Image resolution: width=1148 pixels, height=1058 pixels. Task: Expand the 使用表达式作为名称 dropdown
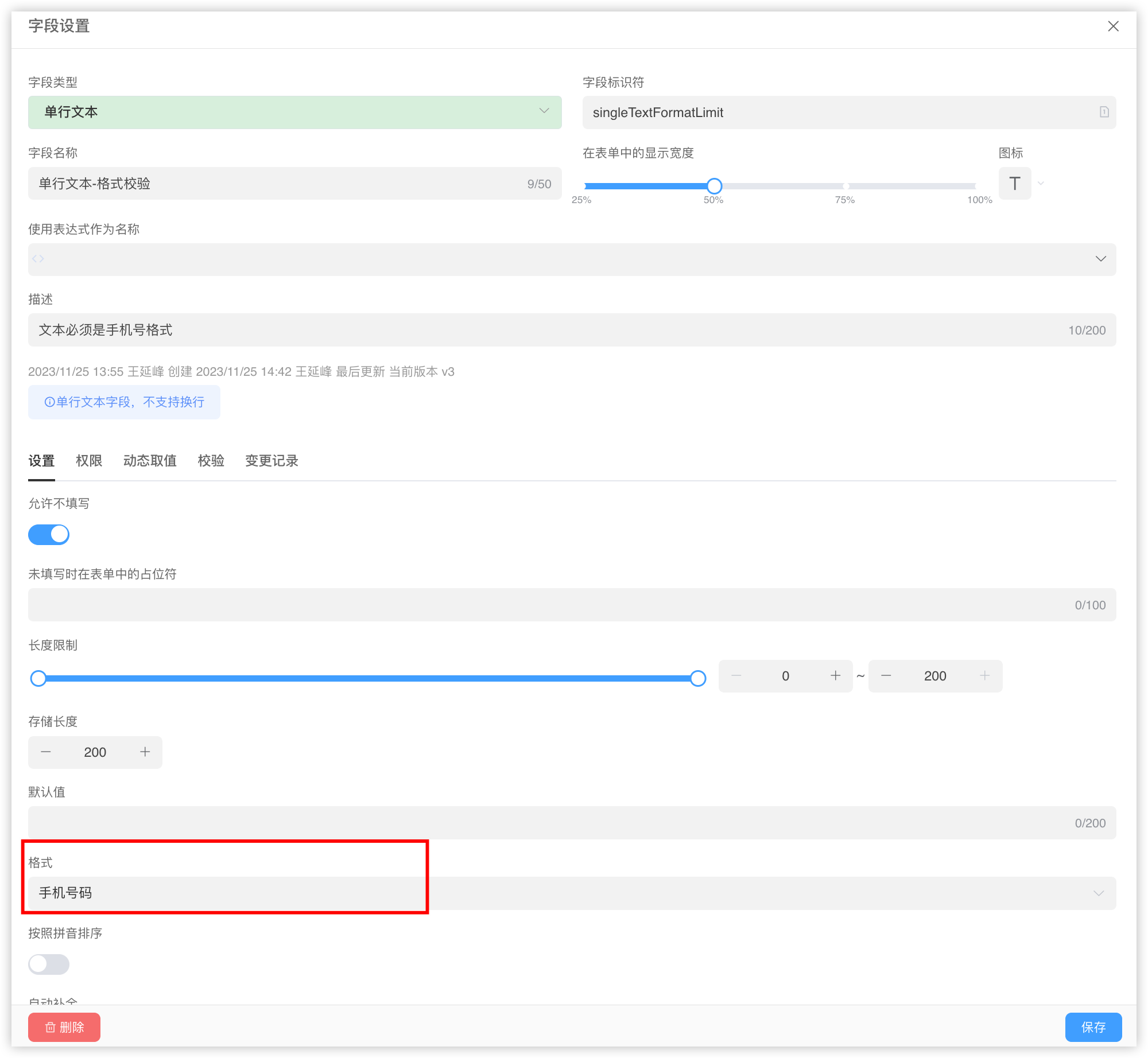pos(1100,259)
